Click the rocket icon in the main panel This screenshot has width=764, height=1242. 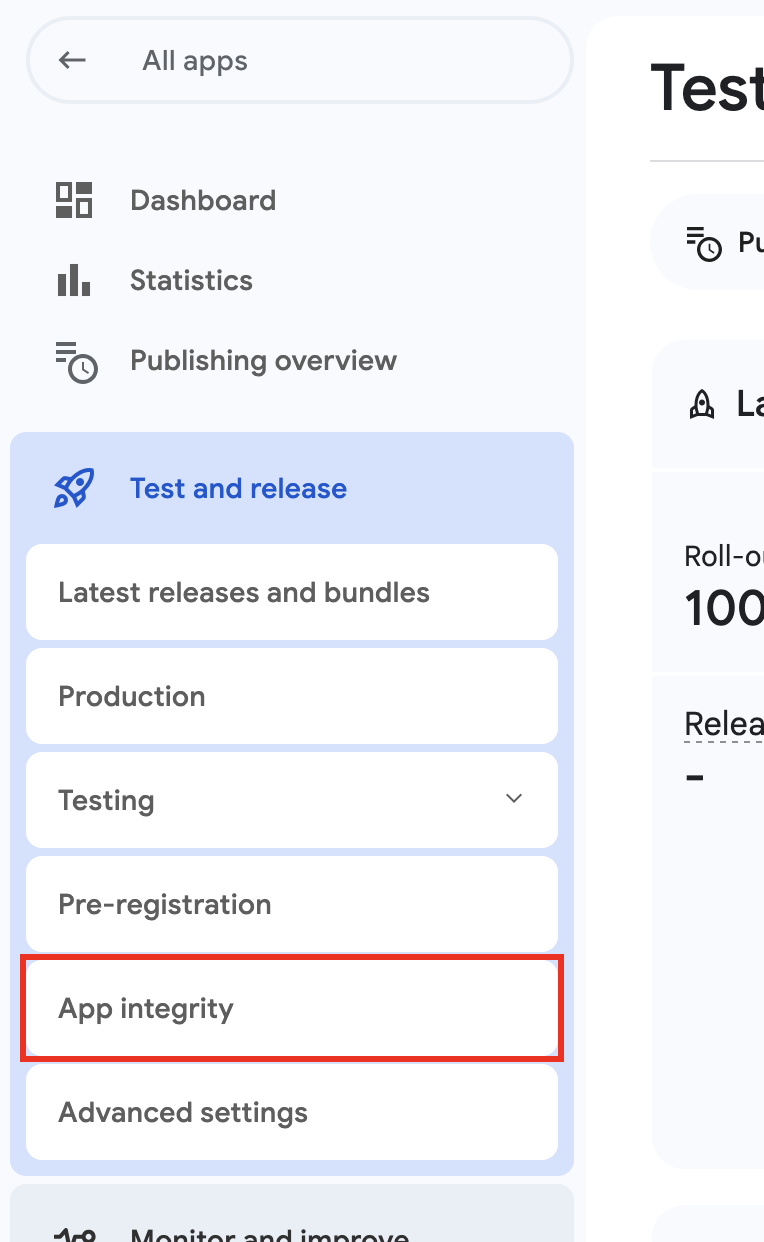[x=702, y=404]
